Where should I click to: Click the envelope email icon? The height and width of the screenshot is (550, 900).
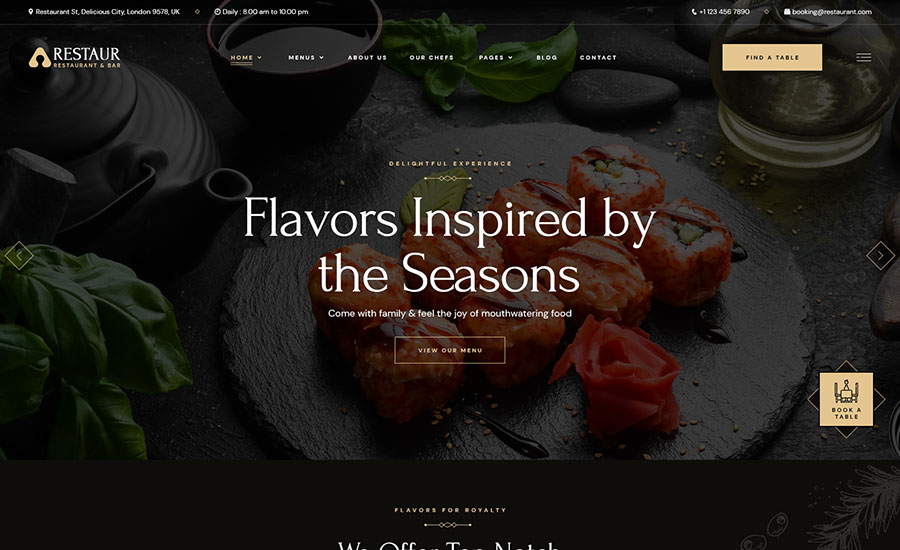coord(787,11)
